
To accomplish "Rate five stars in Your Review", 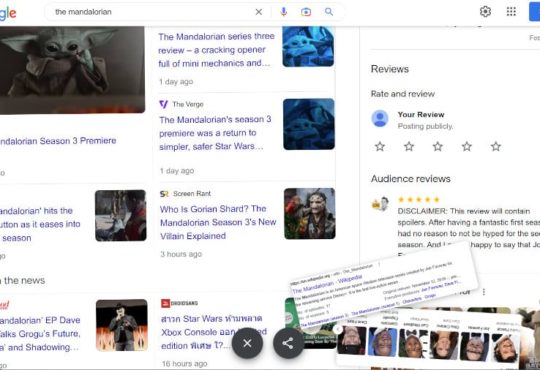I will coord(496,146).
